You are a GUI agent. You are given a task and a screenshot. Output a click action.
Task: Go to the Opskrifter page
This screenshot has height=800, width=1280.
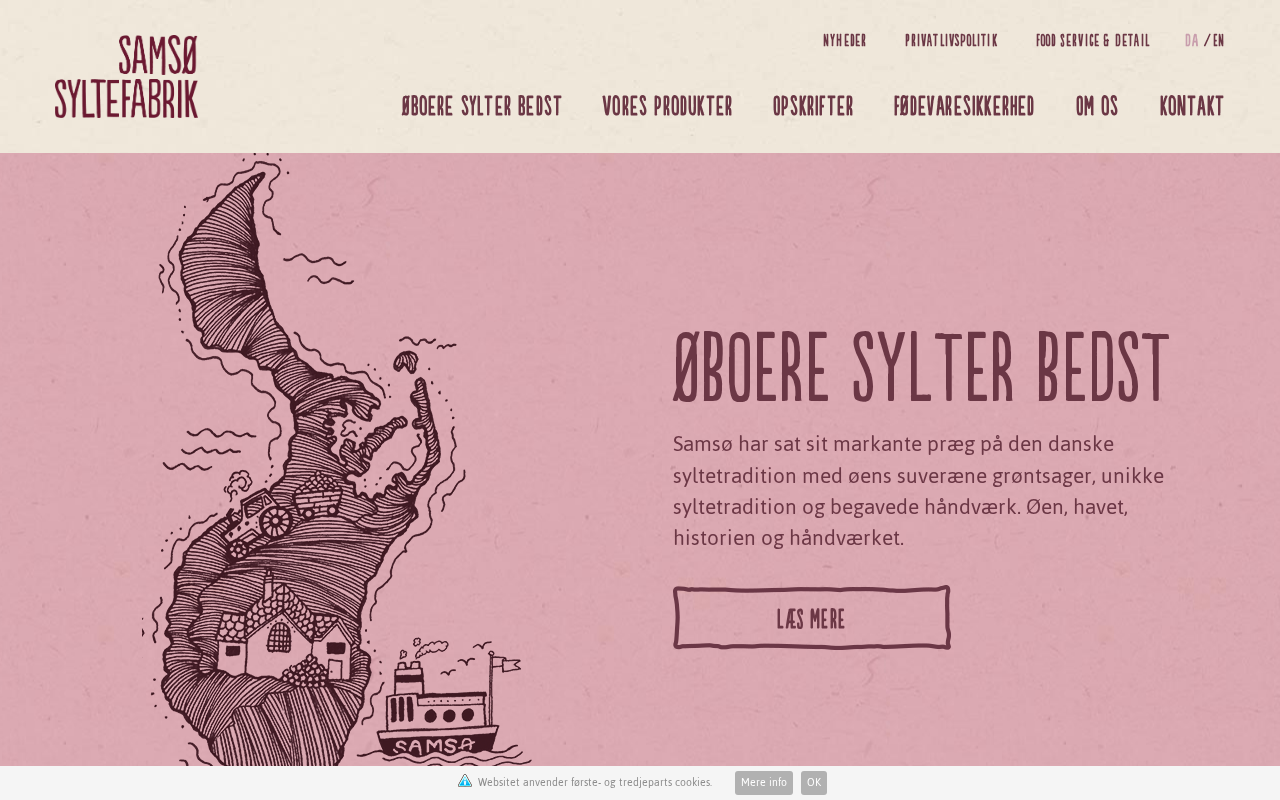pyautogui.click(x=813, y=106)
